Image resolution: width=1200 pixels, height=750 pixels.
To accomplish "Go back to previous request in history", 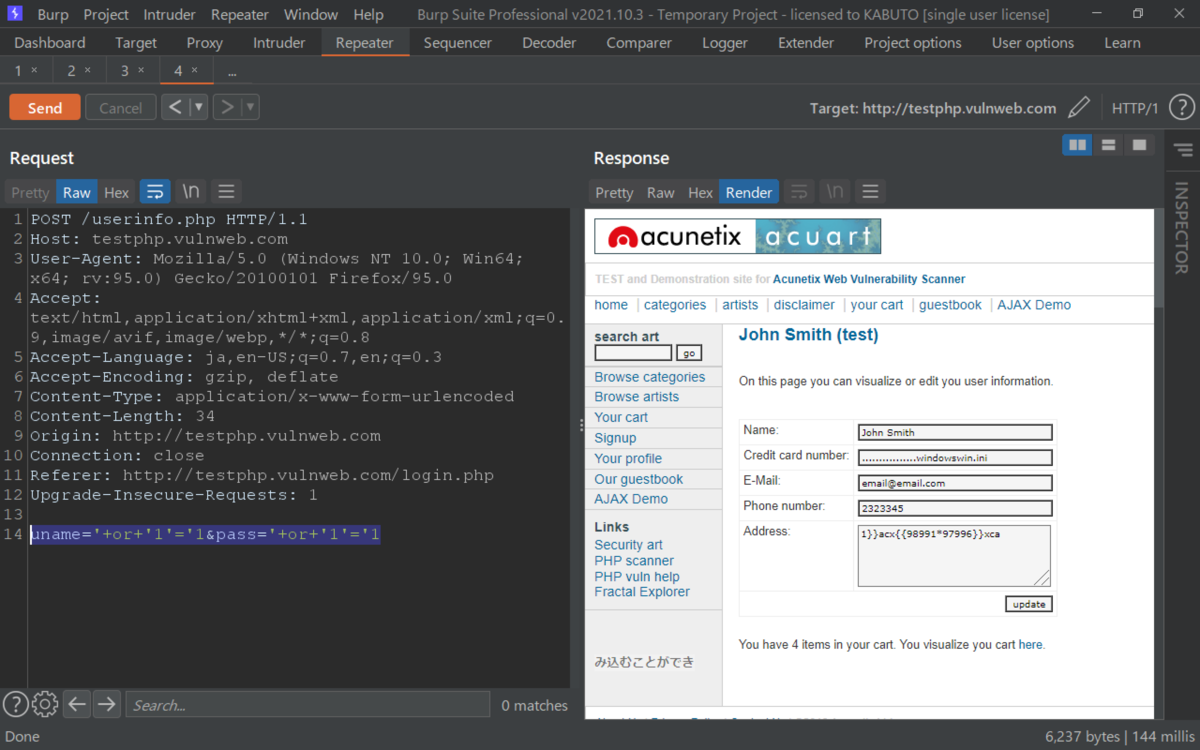I will click(175, 107).
